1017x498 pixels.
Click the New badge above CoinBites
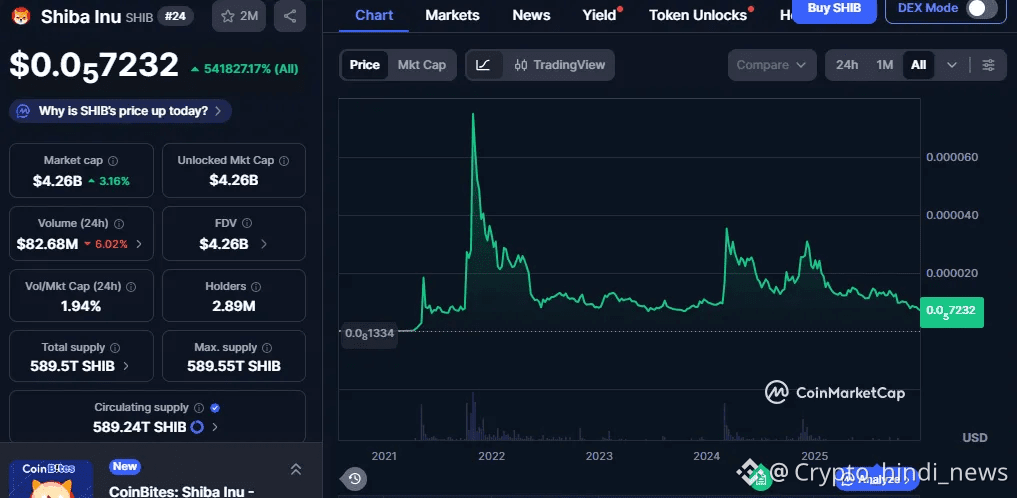[125, 466]
